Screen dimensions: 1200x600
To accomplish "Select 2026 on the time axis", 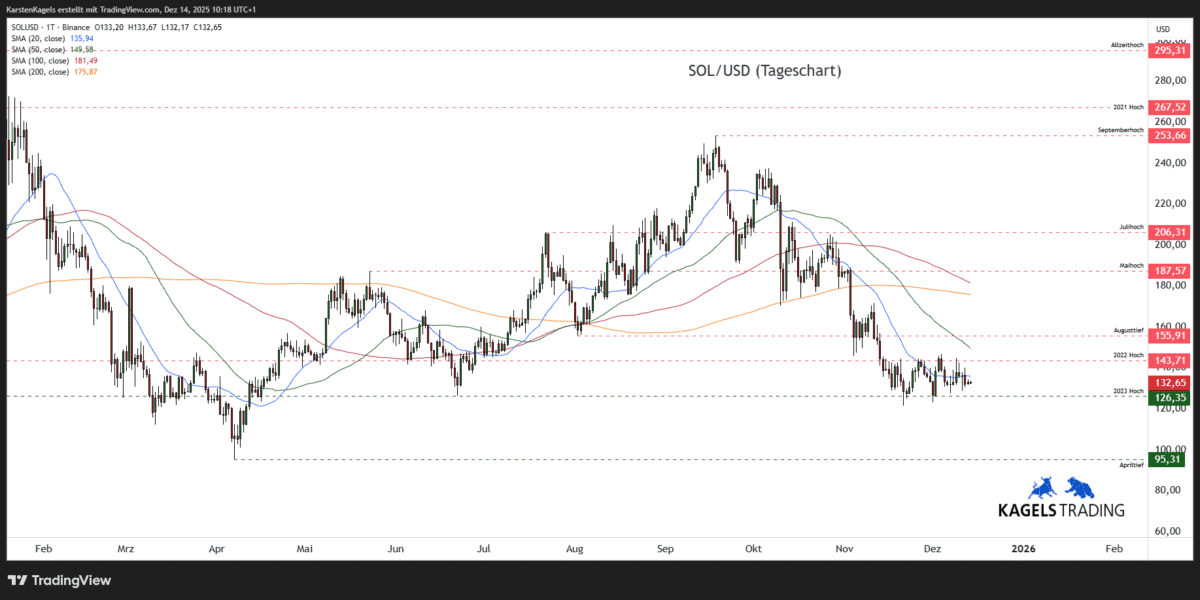I will click(1023, 548).
